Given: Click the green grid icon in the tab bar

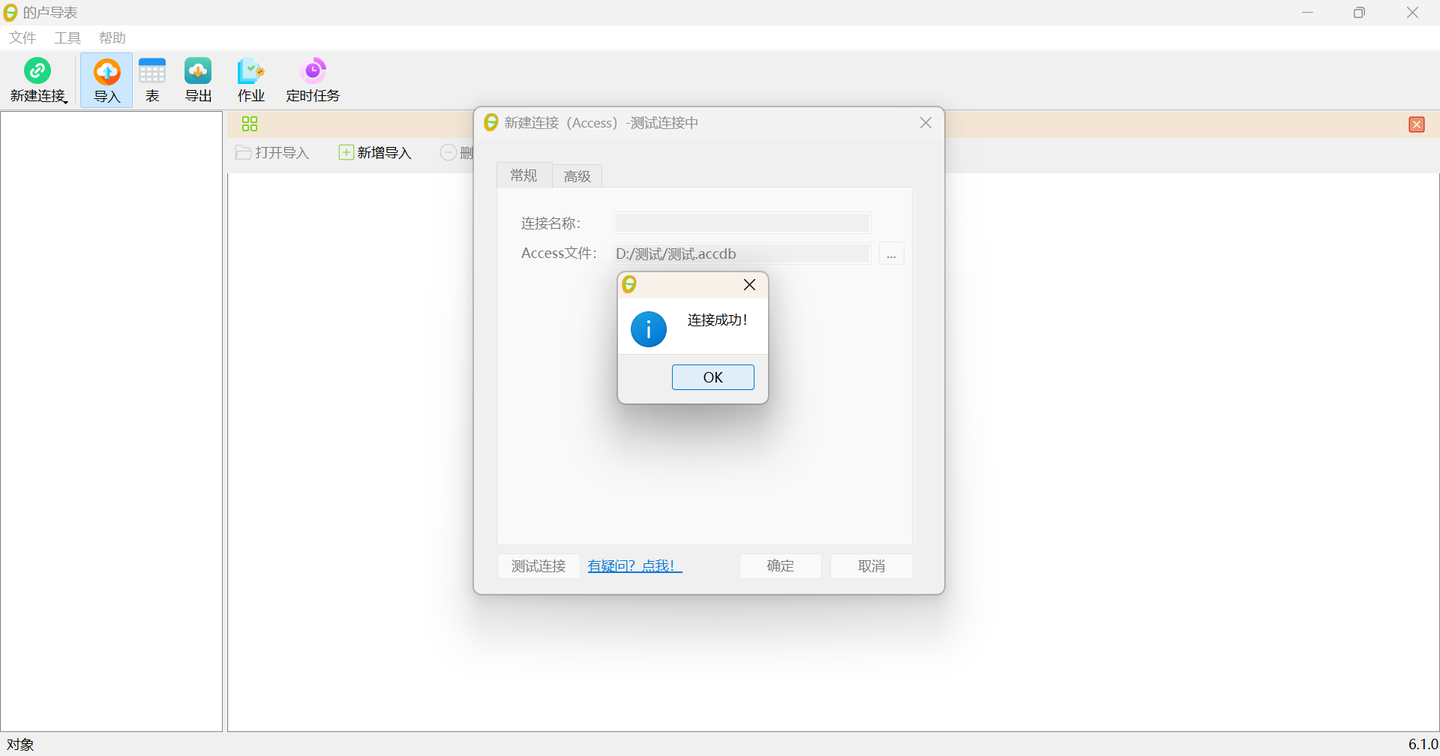Looking at the screenshot, I should [x=250, y=124].
